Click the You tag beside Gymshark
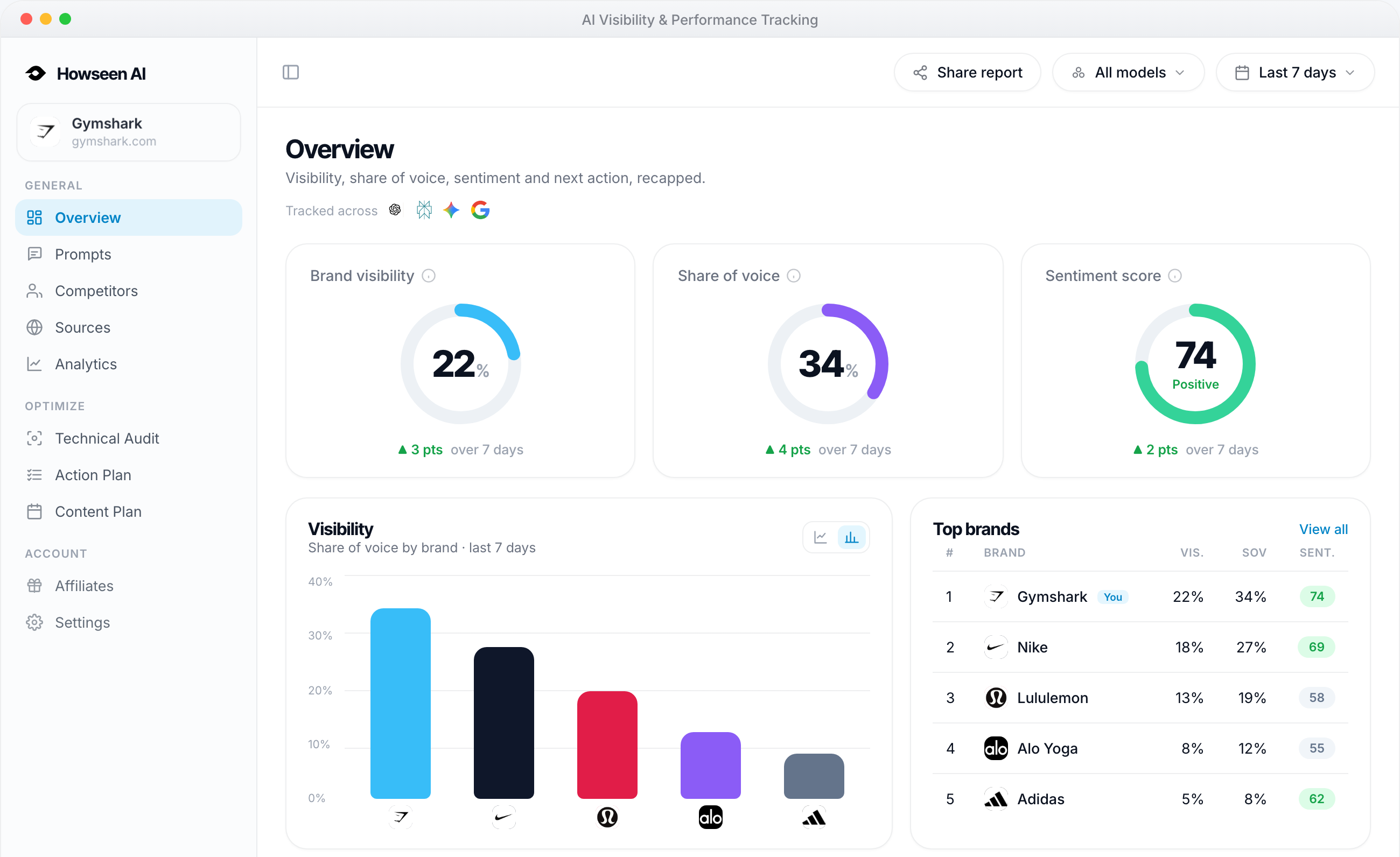 pyautogui.click(x=1113, y=597)
